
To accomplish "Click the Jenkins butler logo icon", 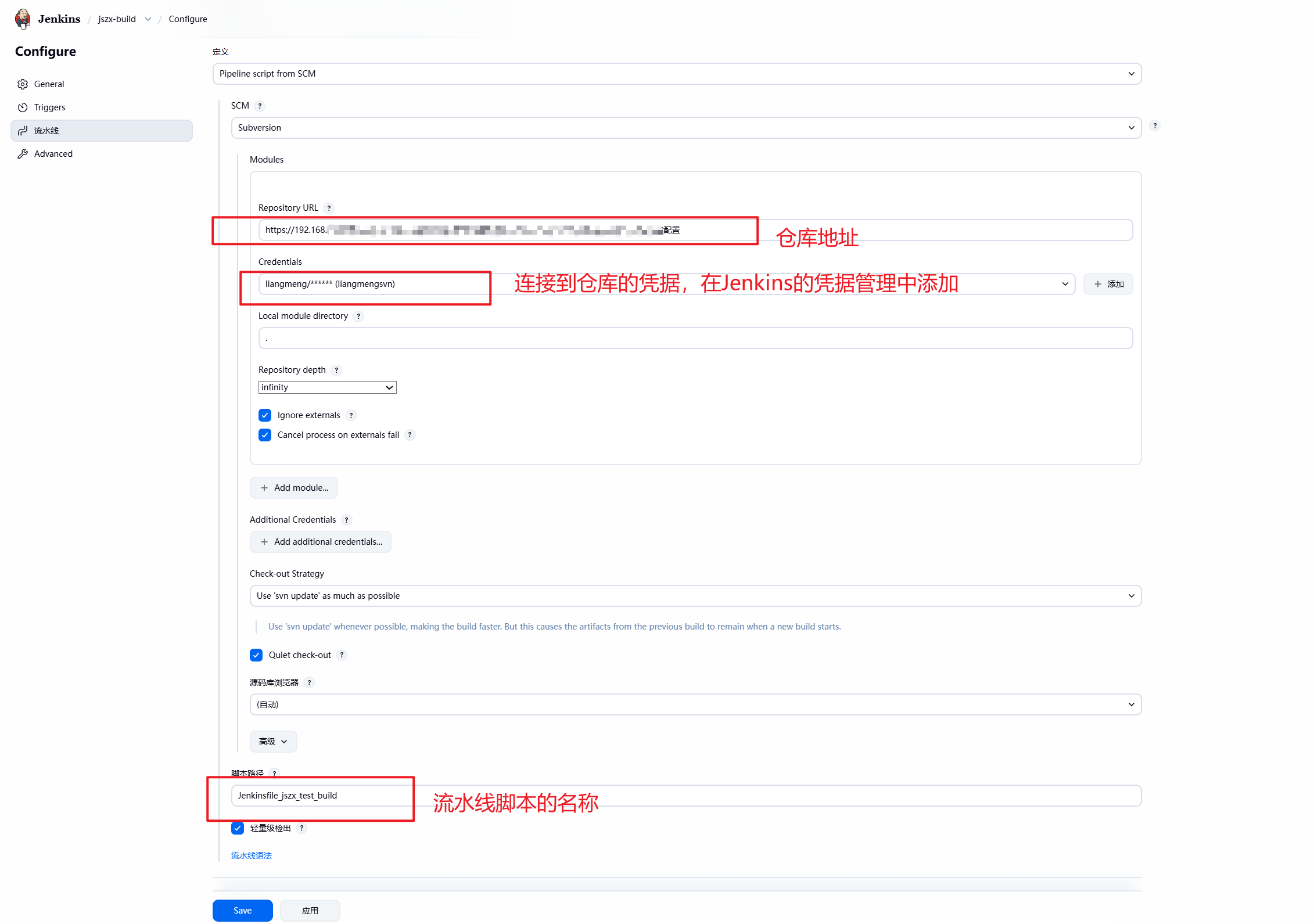I will point(23,19).
